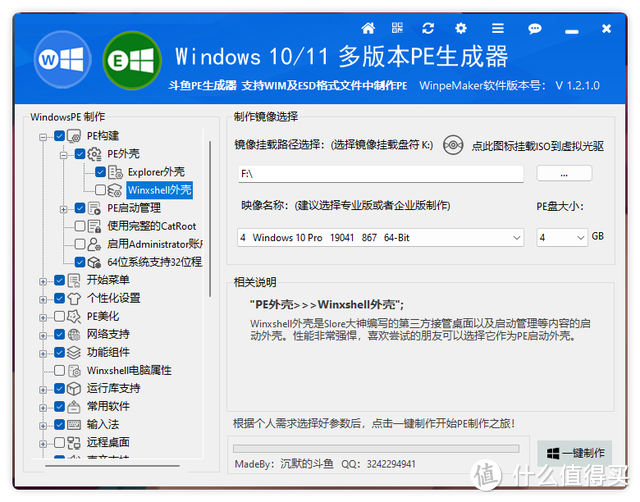Click the disc icon to mount ISO
The height and width of the screenshot is (502, 640).
453,145
